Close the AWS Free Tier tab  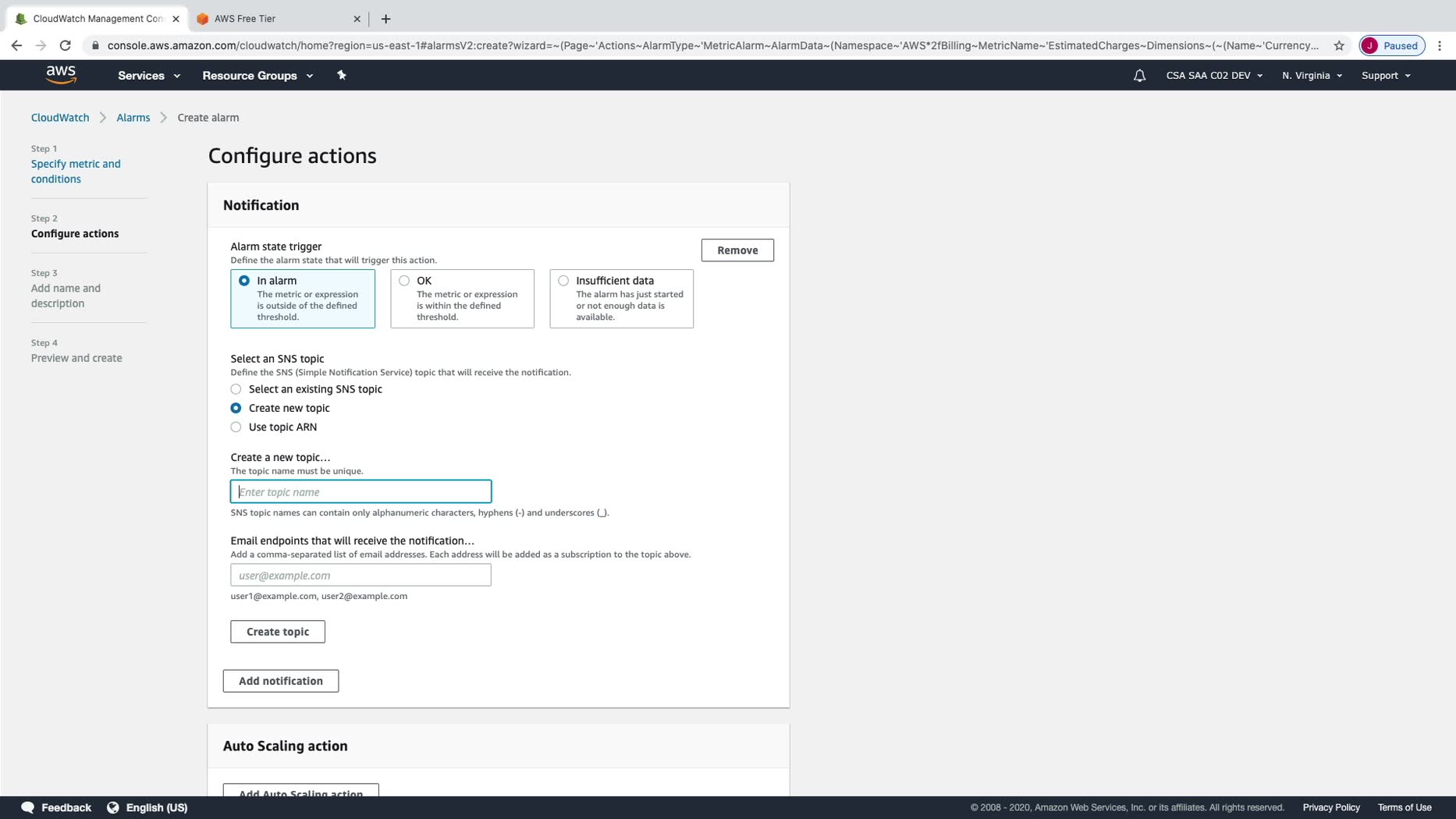click(x=357, y=19)
